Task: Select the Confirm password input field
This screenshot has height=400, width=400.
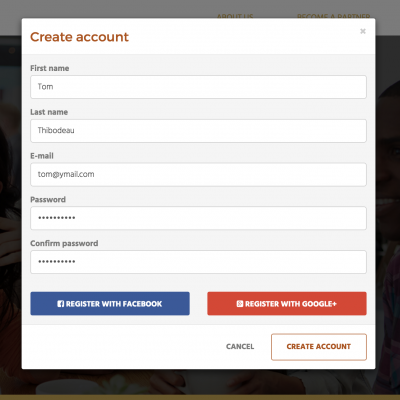Action: [x=198, y=262]
